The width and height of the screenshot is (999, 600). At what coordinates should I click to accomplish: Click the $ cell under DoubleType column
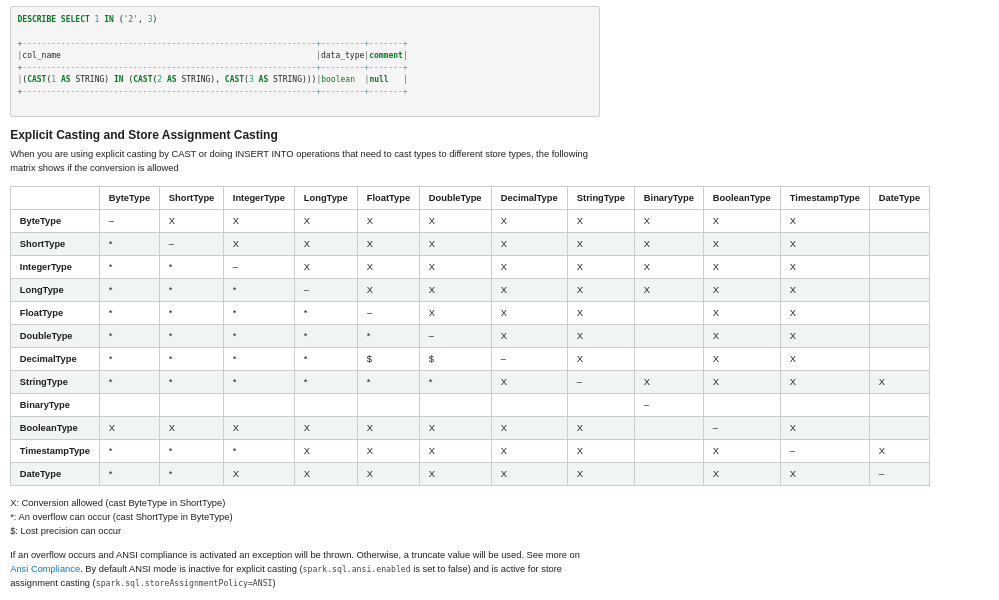431,359
